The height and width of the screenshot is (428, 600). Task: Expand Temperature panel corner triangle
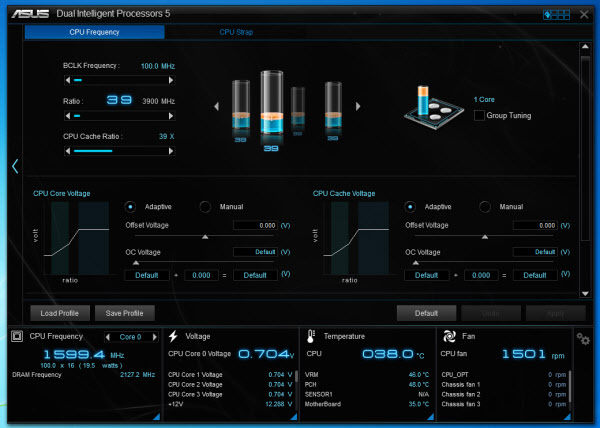click(x=430, y=417)
